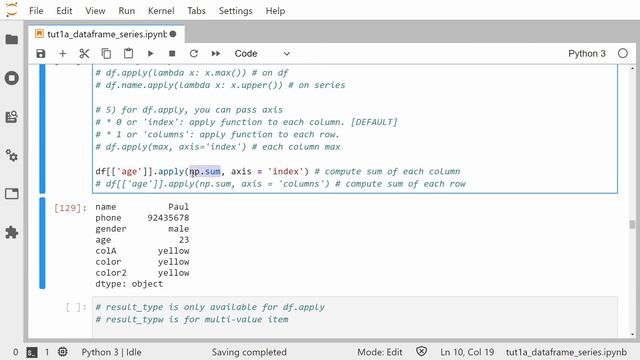Open the Settings menu
Image resolution: width=640 pixels, height=360 pixels.
(x=236, y=11)
